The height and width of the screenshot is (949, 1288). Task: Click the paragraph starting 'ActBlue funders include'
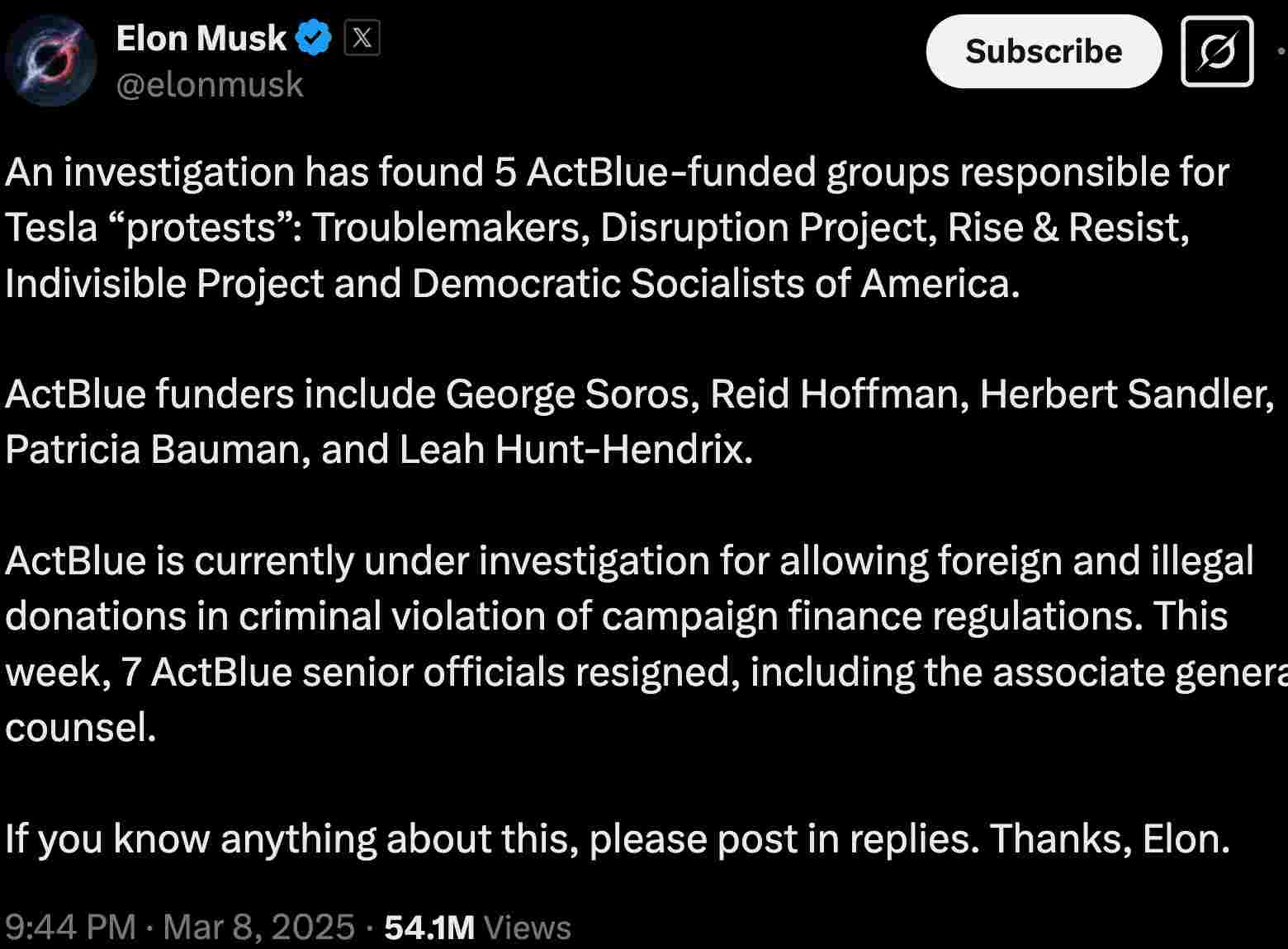click(640, 422)
